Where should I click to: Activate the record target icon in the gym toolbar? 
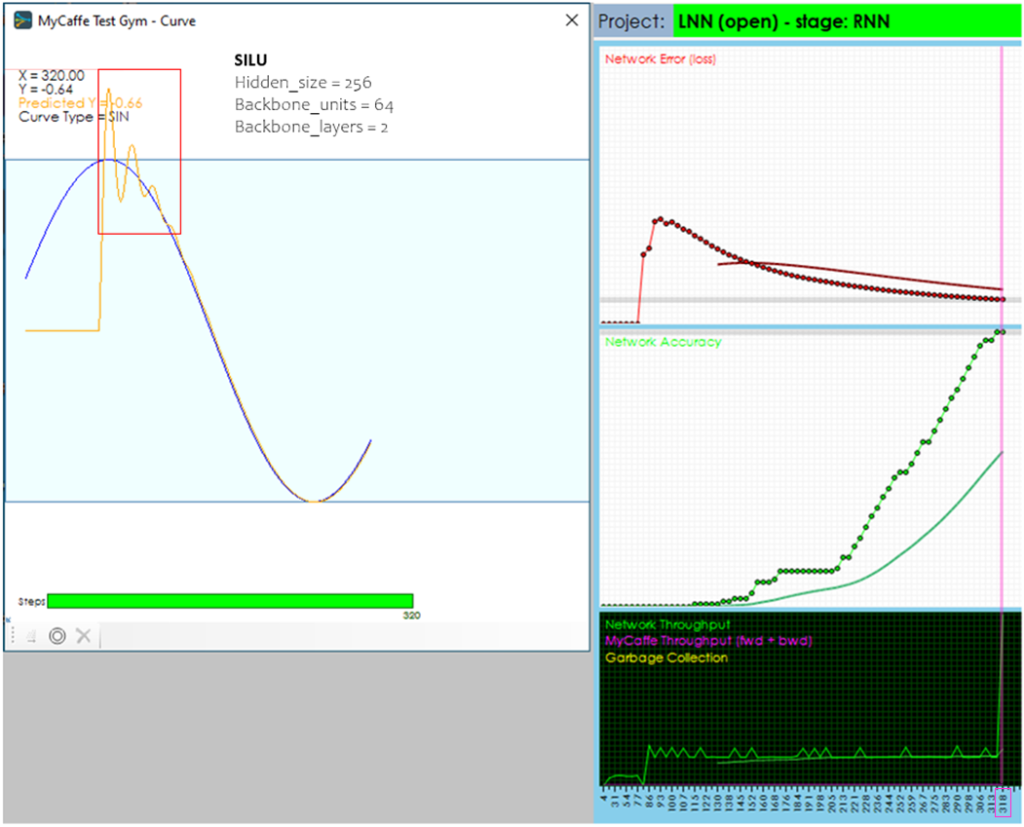tap(57, 636)
